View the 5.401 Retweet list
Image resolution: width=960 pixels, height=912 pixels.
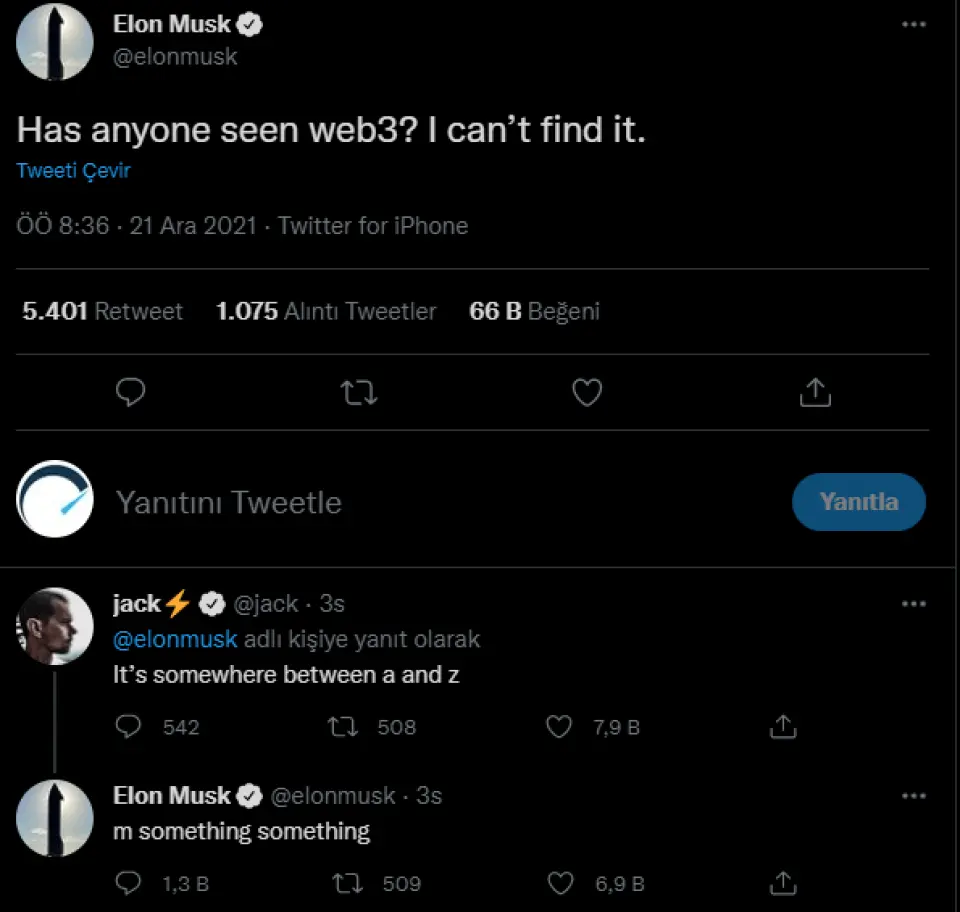point(102,312)
